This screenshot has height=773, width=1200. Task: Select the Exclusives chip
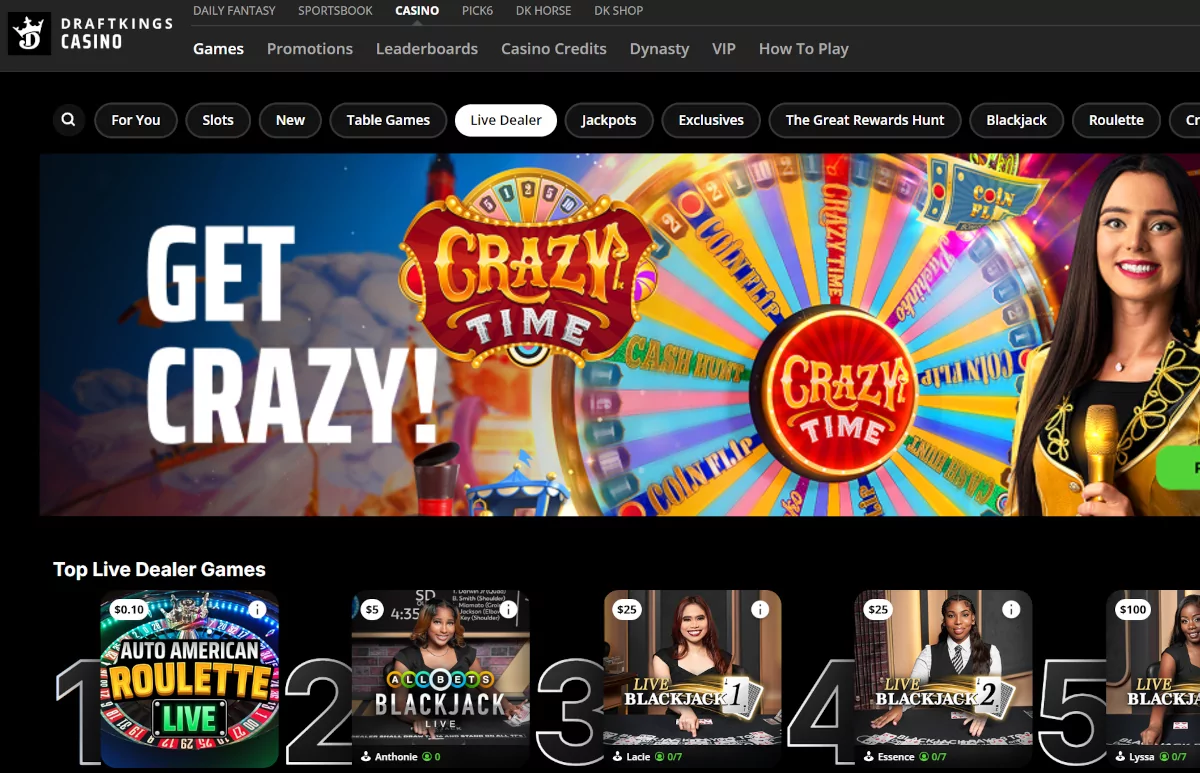(711, 120)
